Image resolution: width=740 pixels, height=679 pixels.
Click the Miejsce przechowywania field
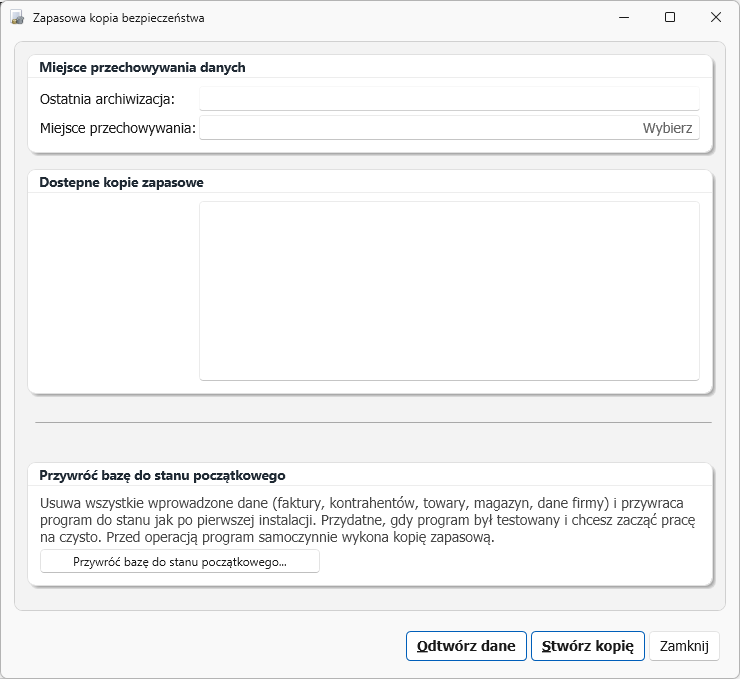click(449, 127)
